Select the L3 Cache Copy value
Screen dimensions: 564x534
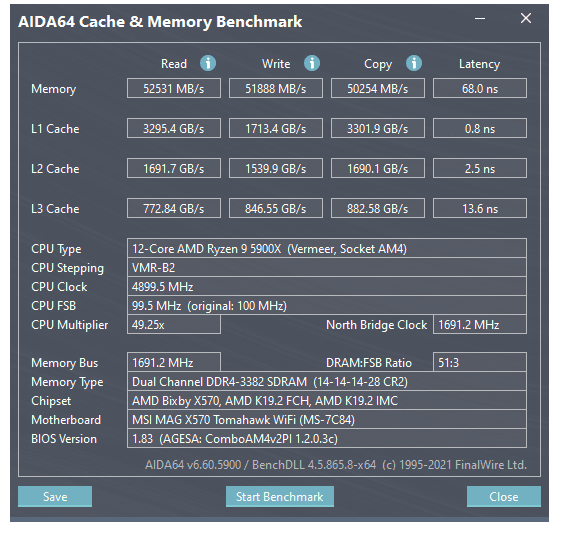[x=378, y=208]
